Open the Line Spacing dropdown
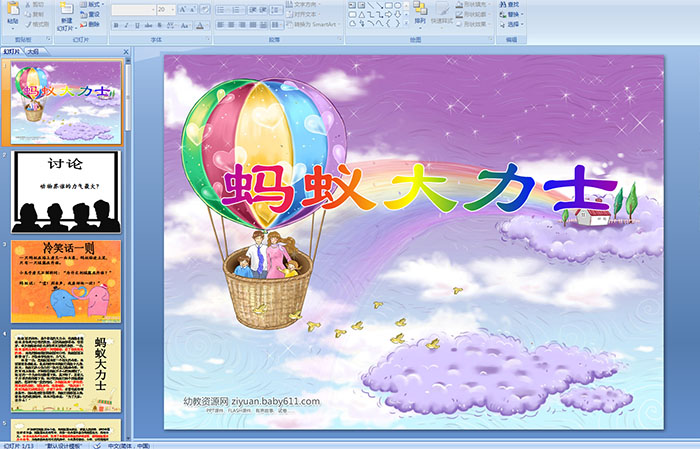 pos(275,10)
